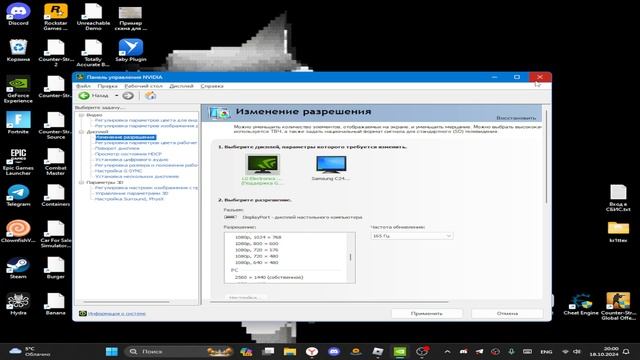Click the Car For Sale Simulator desktop icon
Image resolution: width=640 pixels, height=360 pixels.
pos(56,234)
